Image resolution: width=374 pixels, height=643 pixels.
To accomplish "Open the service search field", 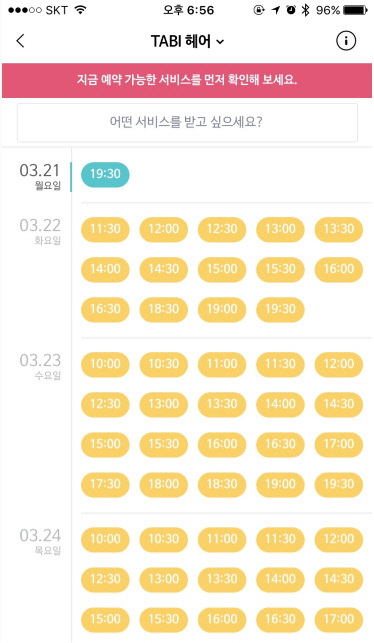I will coord(187,122).
